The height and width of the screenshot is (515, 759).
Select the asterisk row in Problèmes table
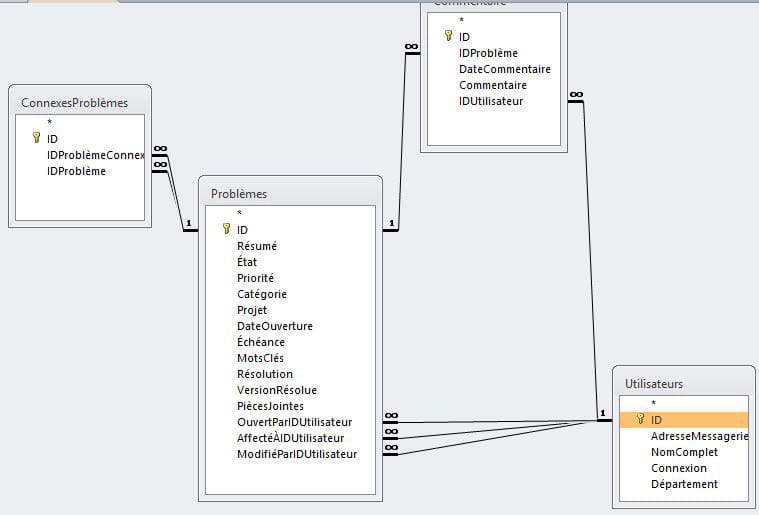tap(290, 213)
